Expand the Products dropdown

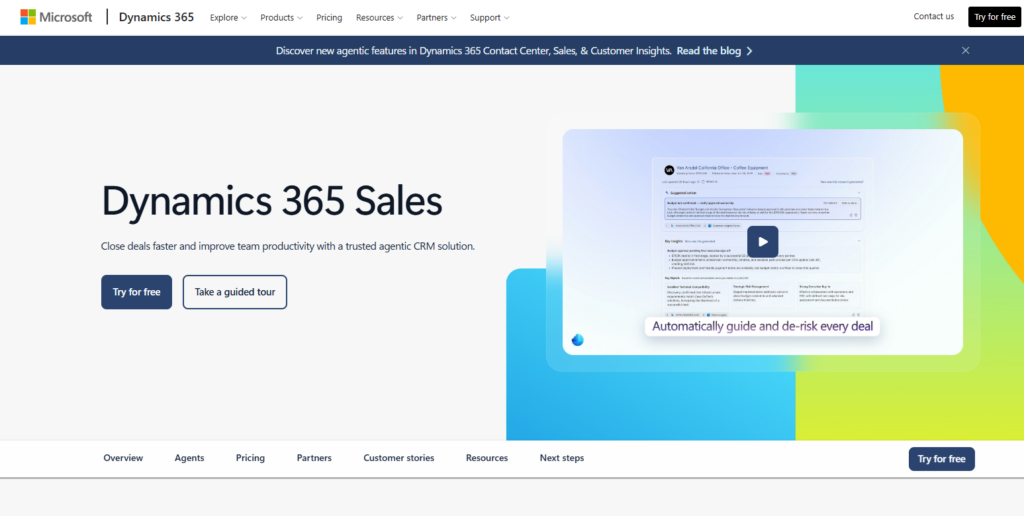281,18
